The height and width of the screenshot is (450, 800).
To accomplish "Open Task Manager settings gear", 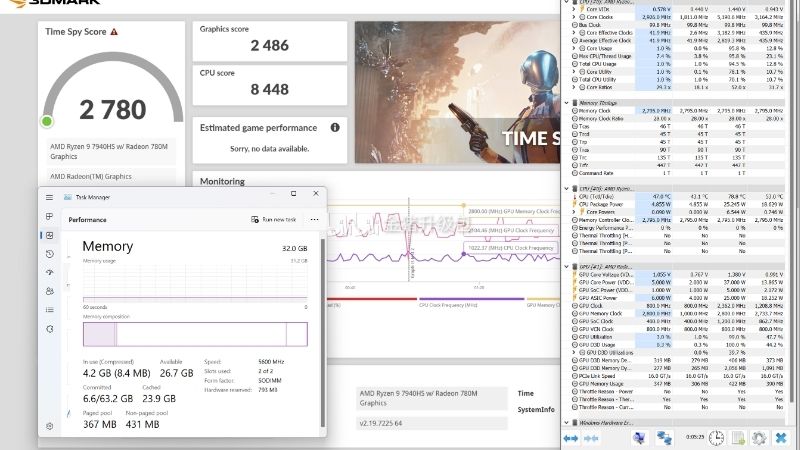I will coord(49,426).
